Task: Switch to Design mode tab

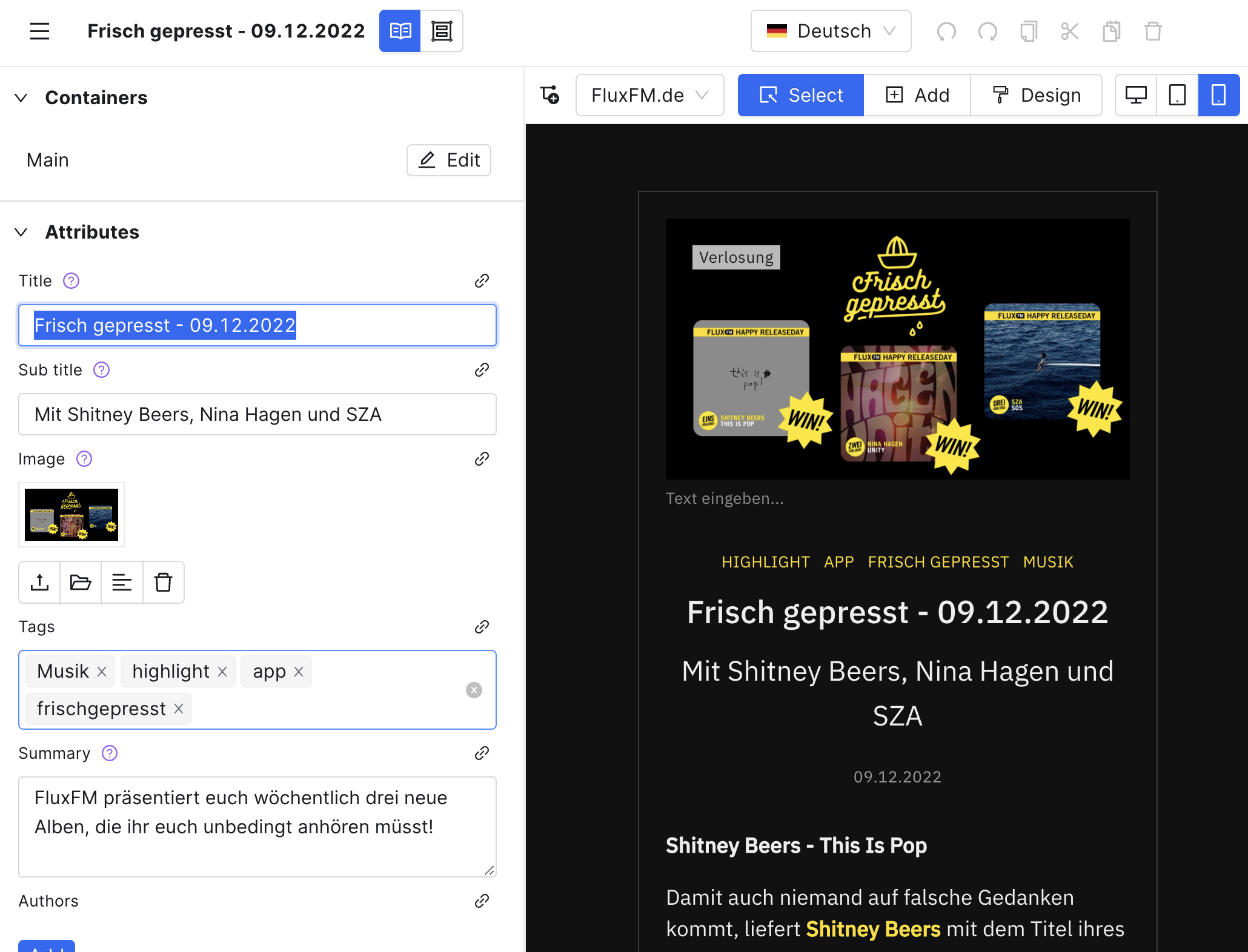Action: (x=1036, y=95)
